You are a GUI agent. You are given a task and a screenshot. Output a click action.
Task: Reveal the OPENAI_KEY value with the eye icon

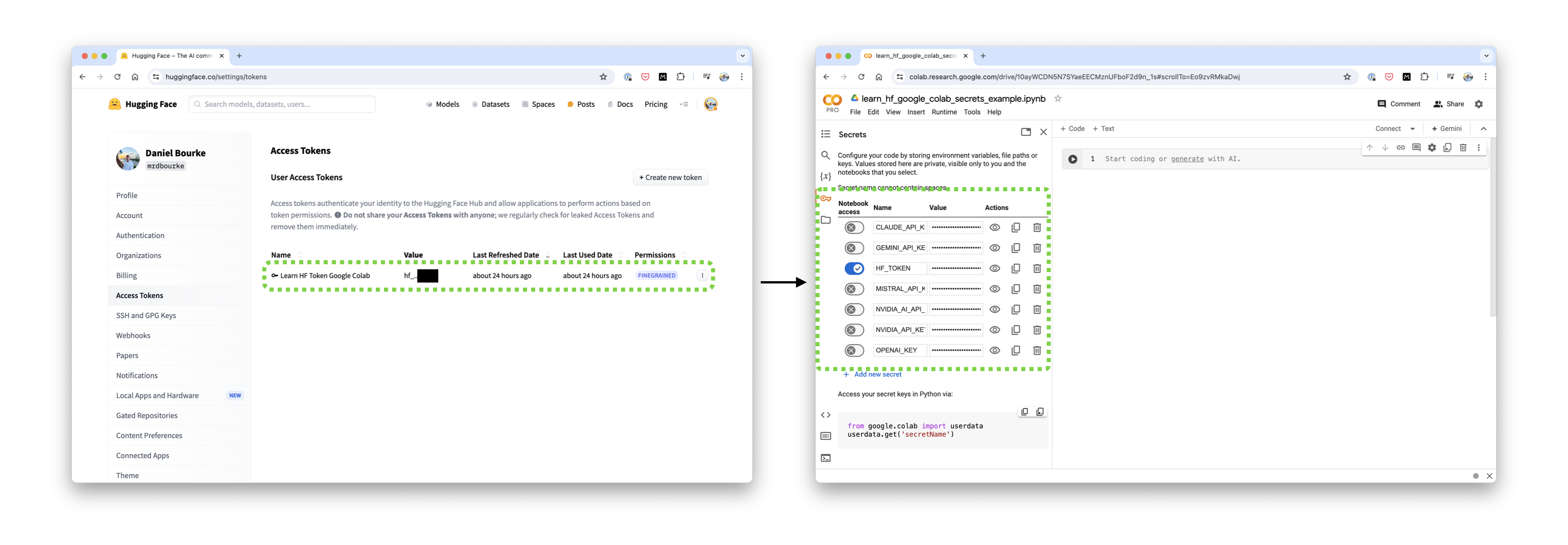pos(995,350)
